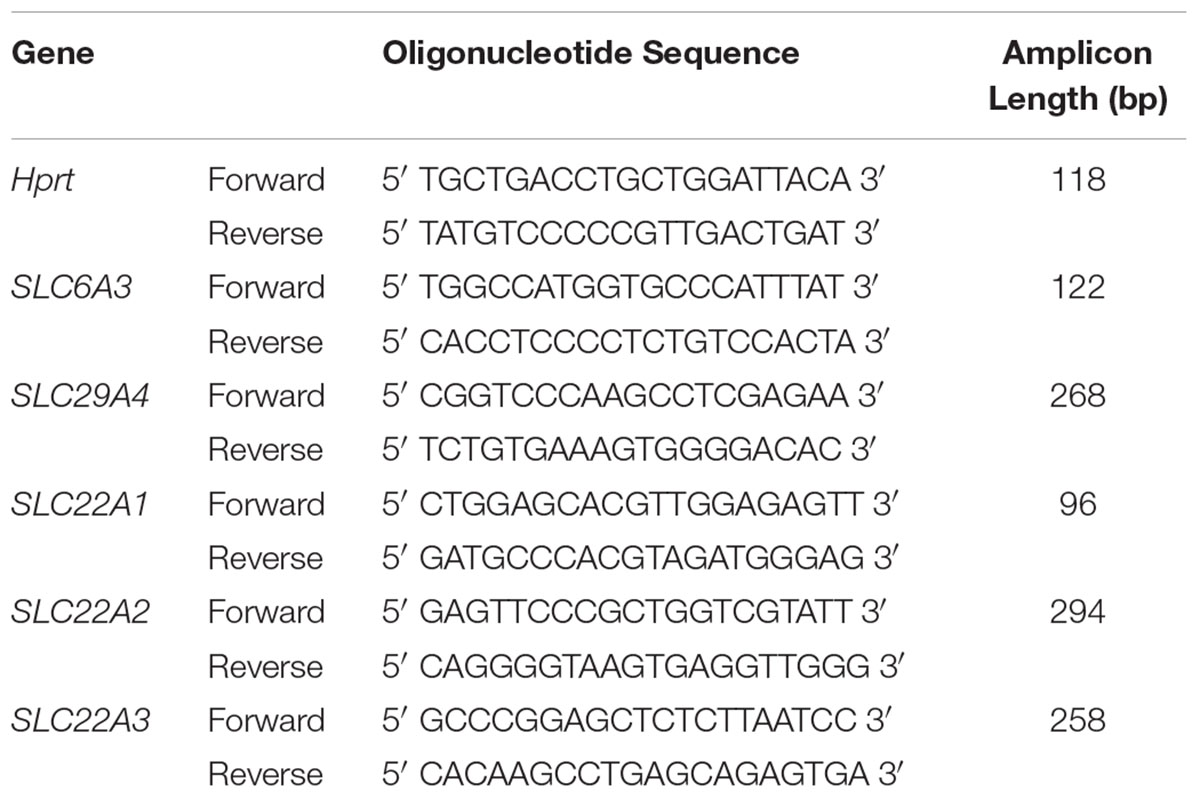Click the SLC22A1 gene label
Viewport: 1200px width, 798px height.
[x=80, y=504]
